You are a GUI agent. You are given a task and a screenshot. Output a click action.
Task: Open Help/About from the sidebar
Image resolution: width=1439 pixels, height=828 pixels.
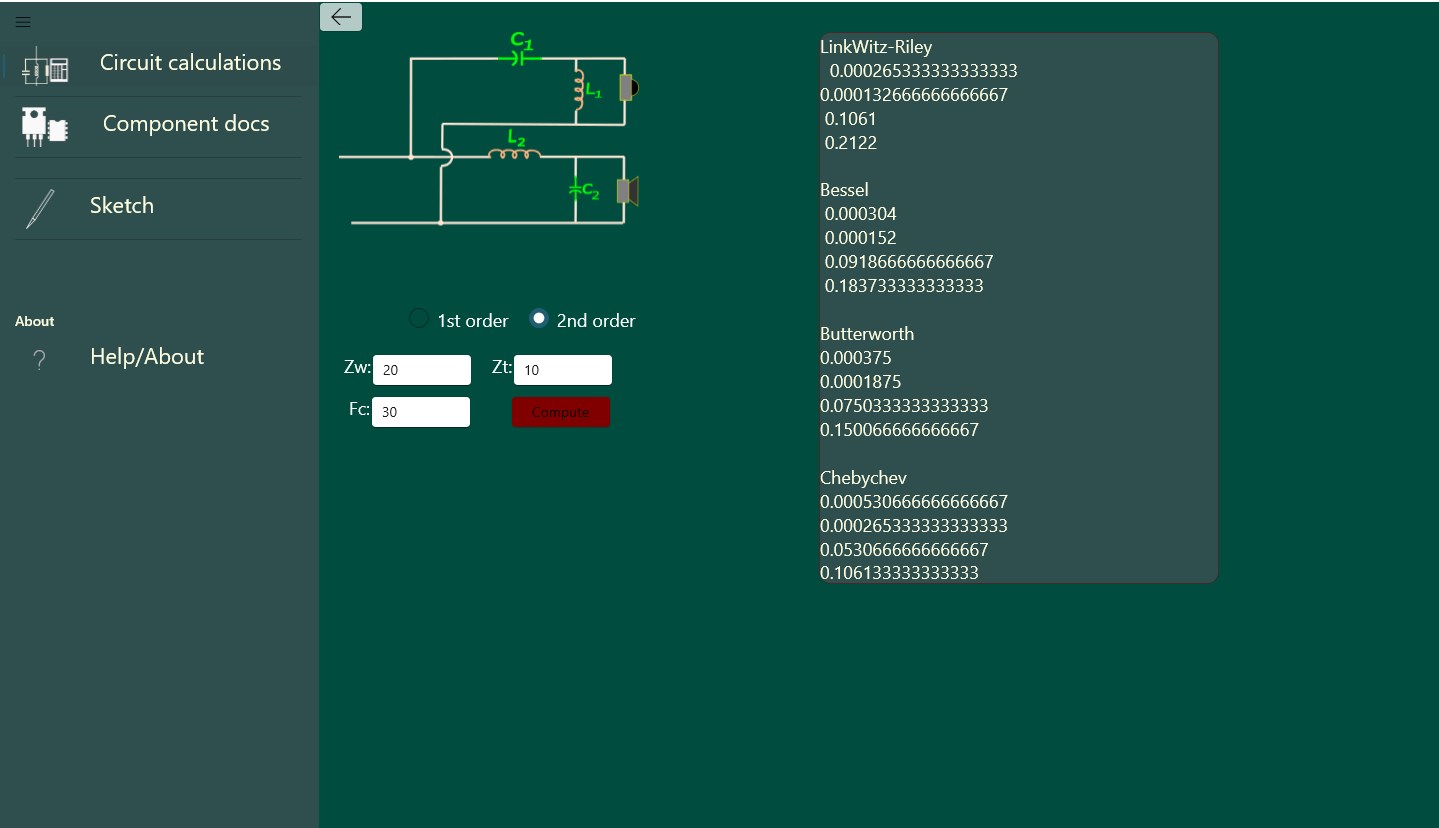(146, 356)
